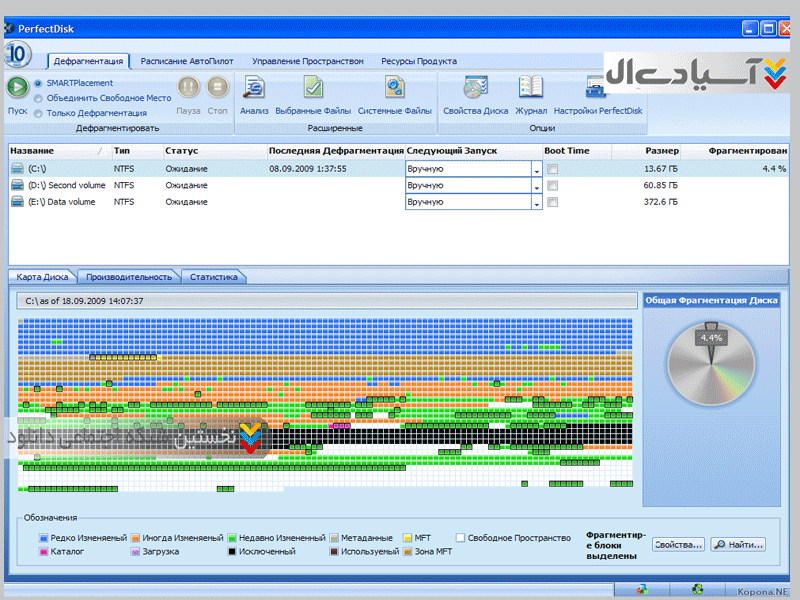800x600 pixels.
Task: Click the green Пуск start button
Action: [x=17, y=88]
